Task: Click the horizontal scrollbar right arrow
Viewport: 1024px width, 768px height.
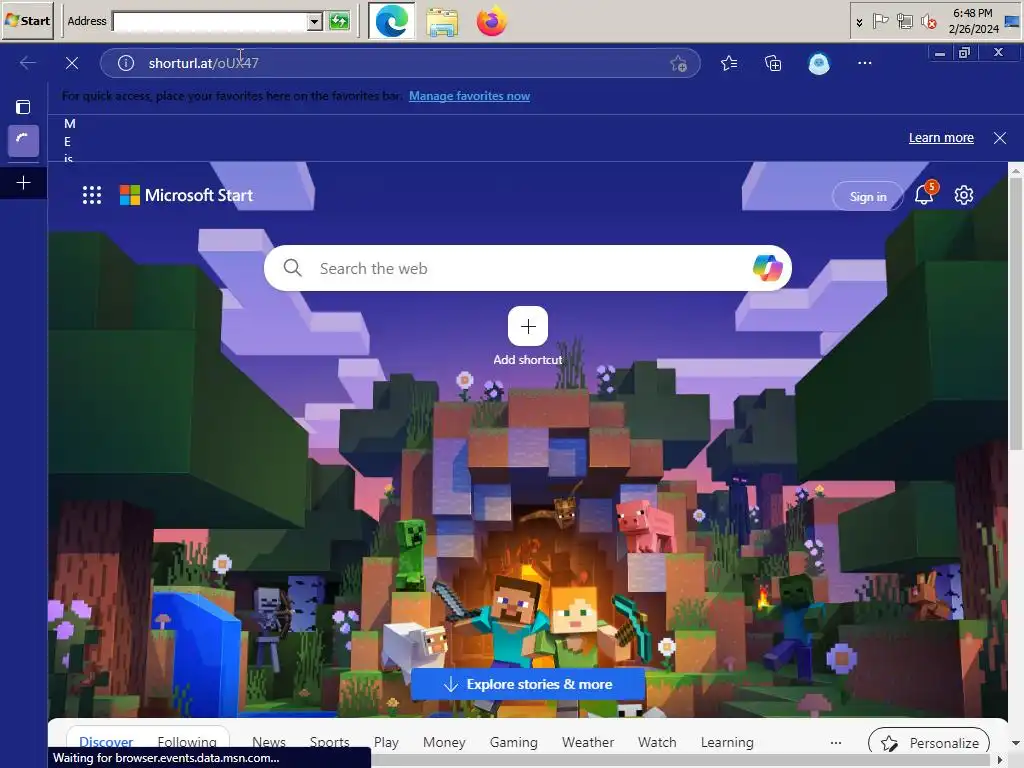Action: [x=1000, y=760]
